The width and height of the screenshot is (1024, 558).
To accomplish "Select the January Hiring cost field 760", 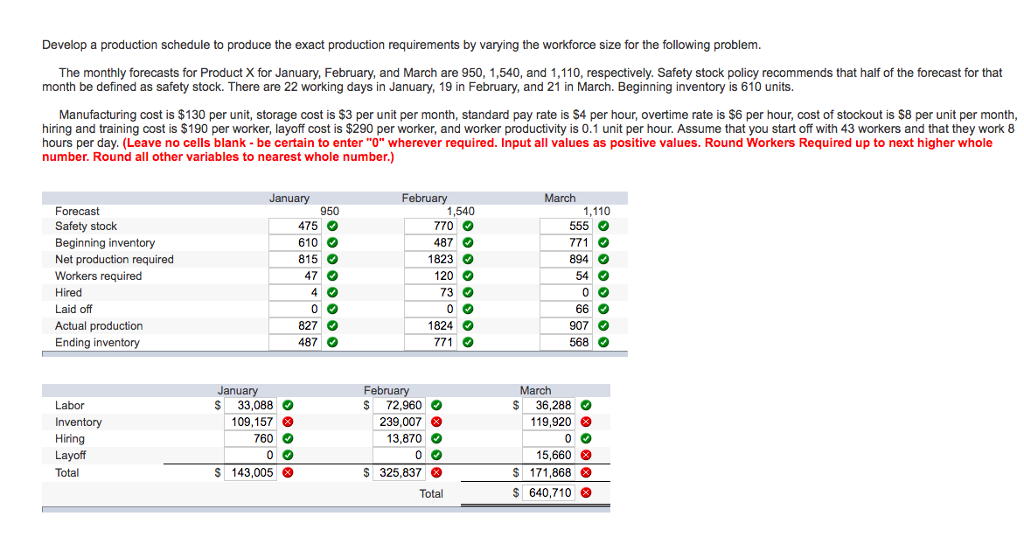I will (250, 438).
